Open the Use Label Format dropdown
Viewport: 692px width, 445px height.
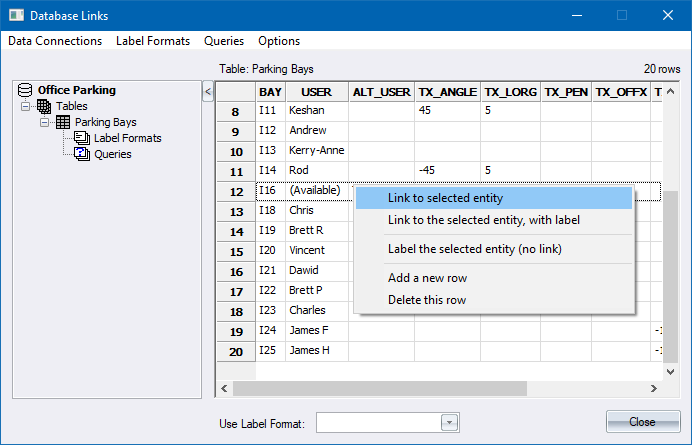449,423
